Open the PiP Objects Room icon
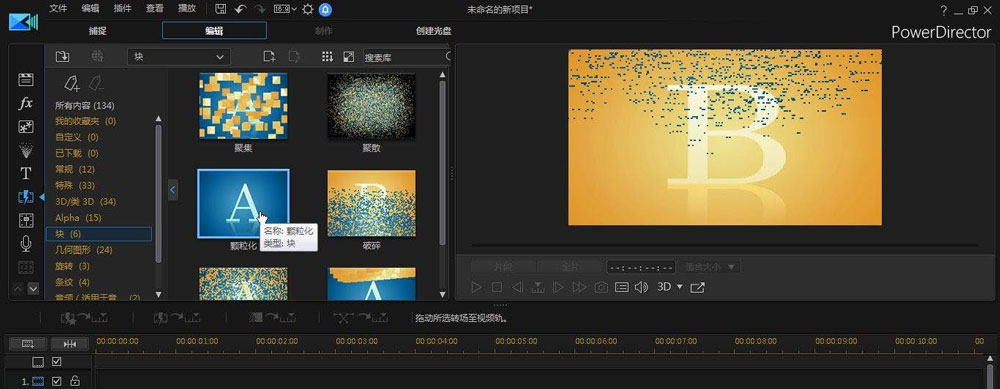This screenshot has height=389, width=1000. 26,126
